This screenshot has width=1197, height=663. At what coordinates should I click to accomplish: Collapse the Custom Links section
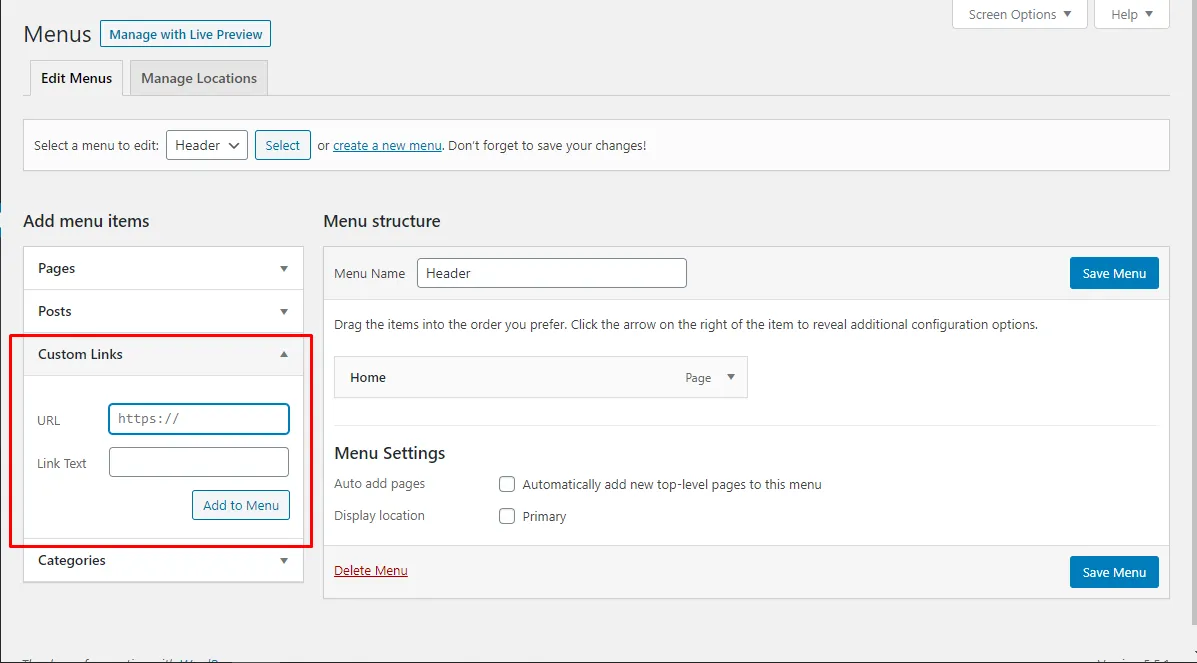[284, 355]
